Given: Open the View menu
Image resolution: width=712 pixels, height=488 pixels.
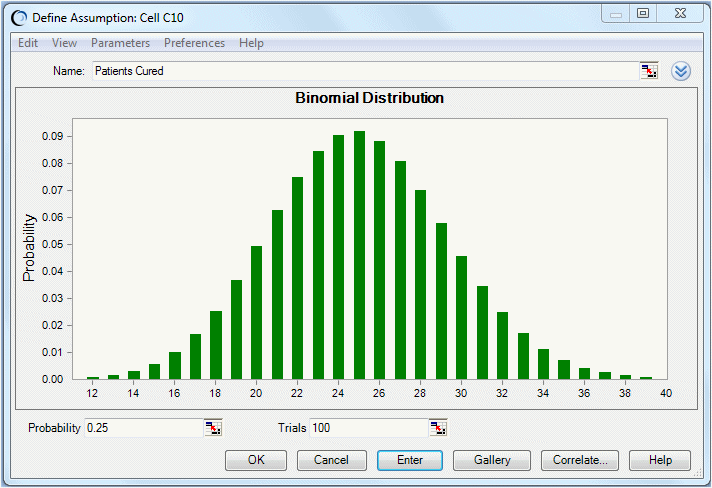Looking at the screenshot, I should pos(64,43).
